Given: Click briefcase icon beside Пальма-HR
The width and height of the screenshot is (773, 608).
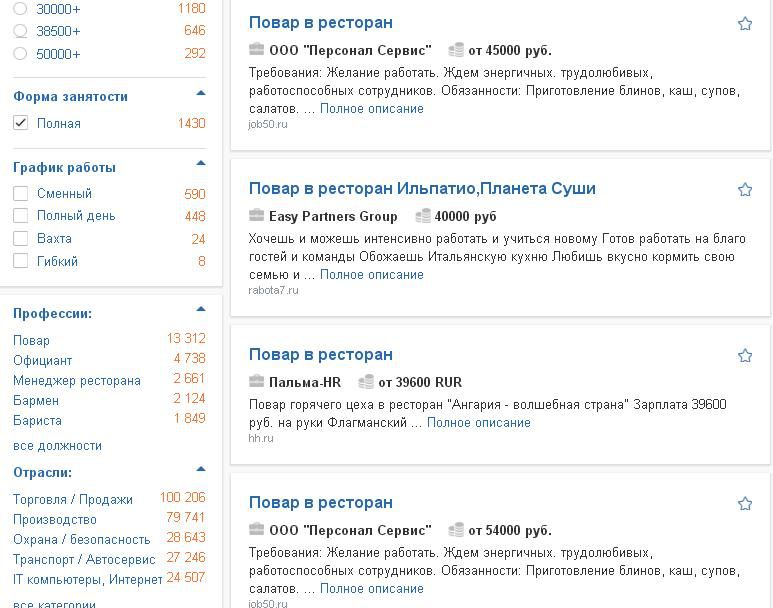Looking at the screenshot, I should click(256, 382).
